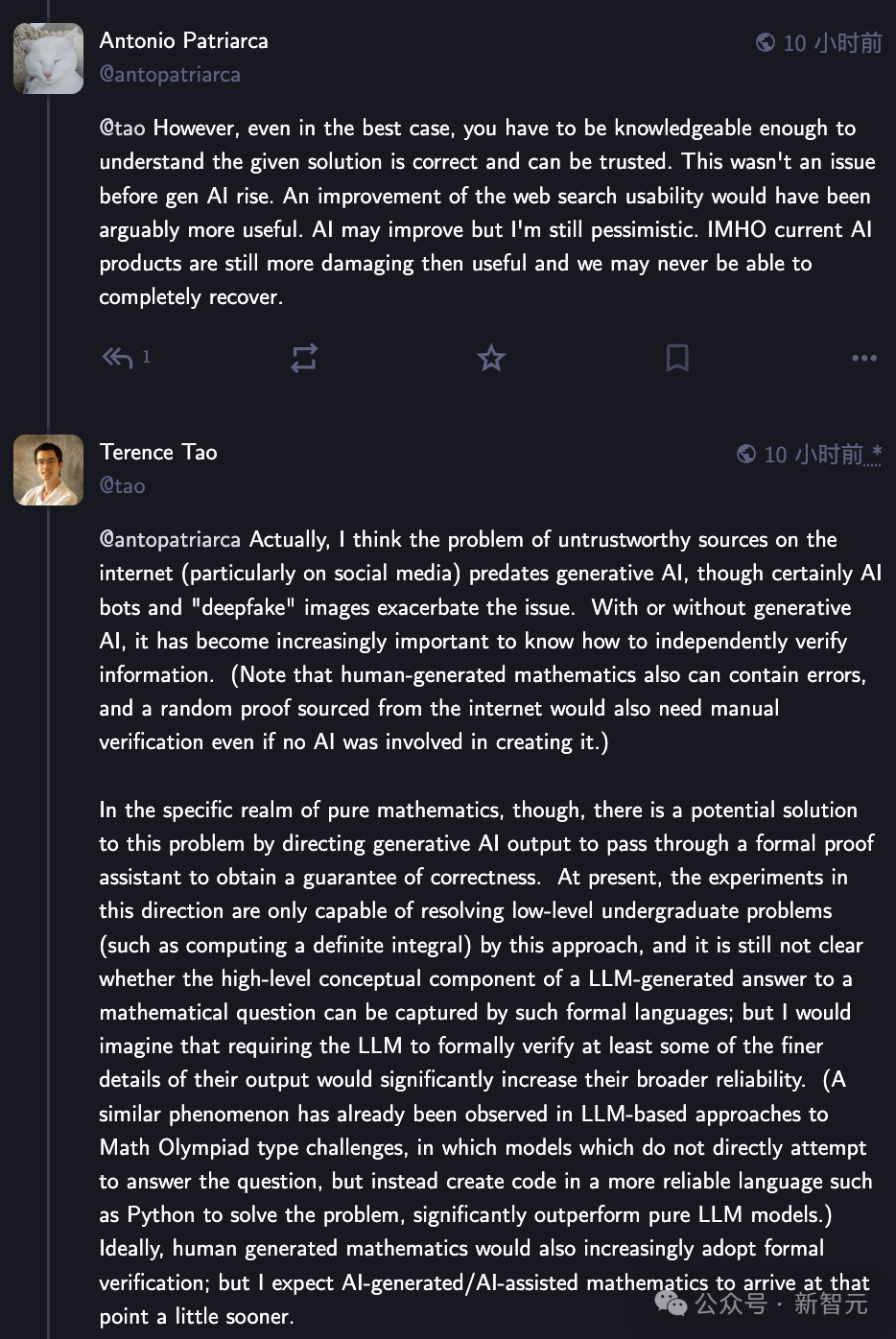Boost Antonio Patriarca's post
Viewport: 896px width, 1339px height.
coord(304,358)
